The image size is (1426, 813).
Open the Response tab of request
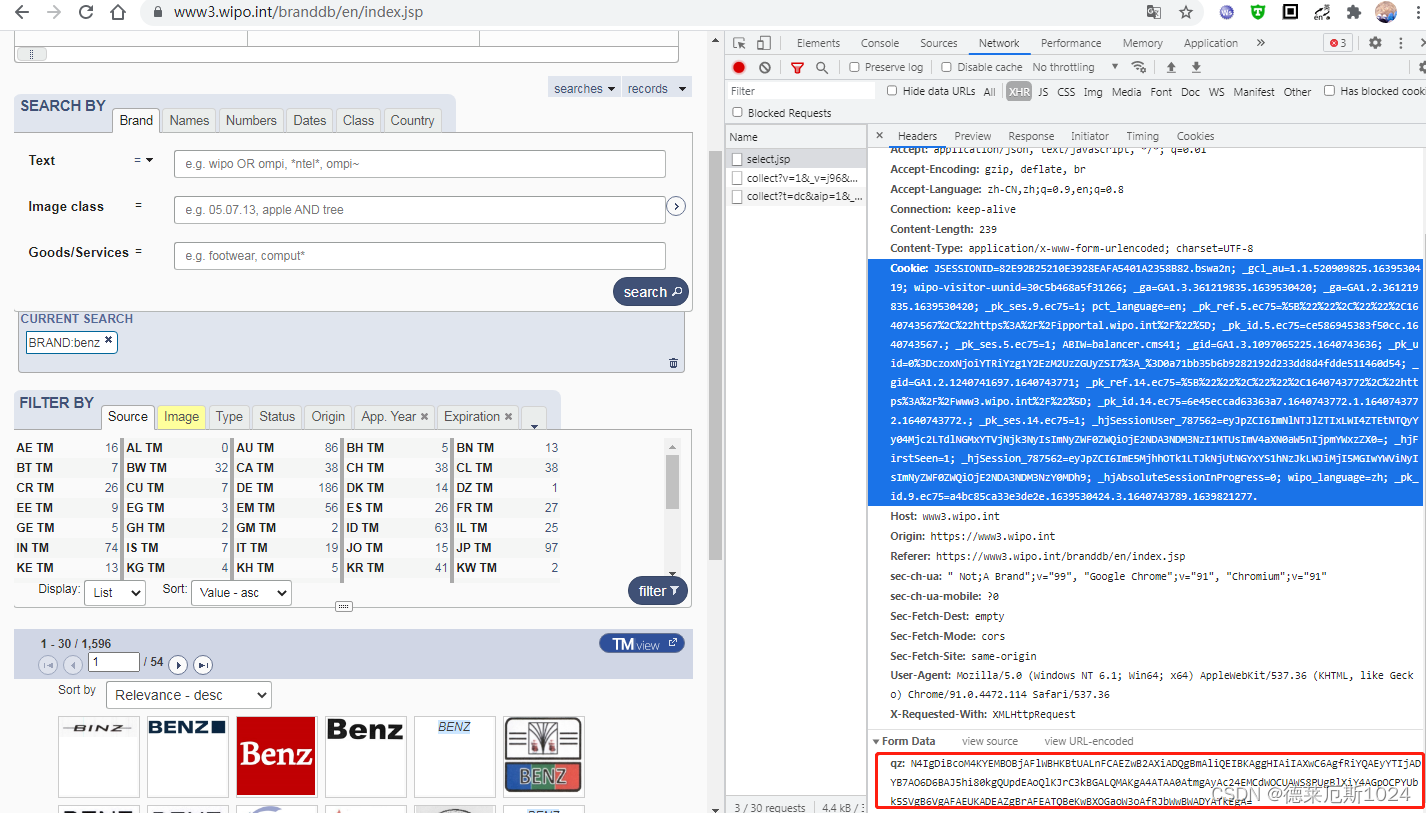tap(1031, 136)
